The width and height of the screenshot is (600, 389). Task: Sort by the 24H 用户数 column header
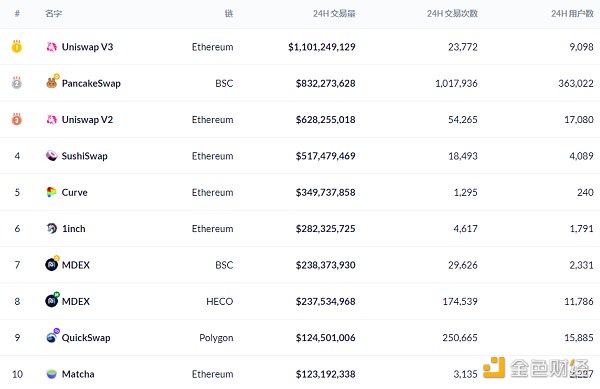(x=572, y=14)
